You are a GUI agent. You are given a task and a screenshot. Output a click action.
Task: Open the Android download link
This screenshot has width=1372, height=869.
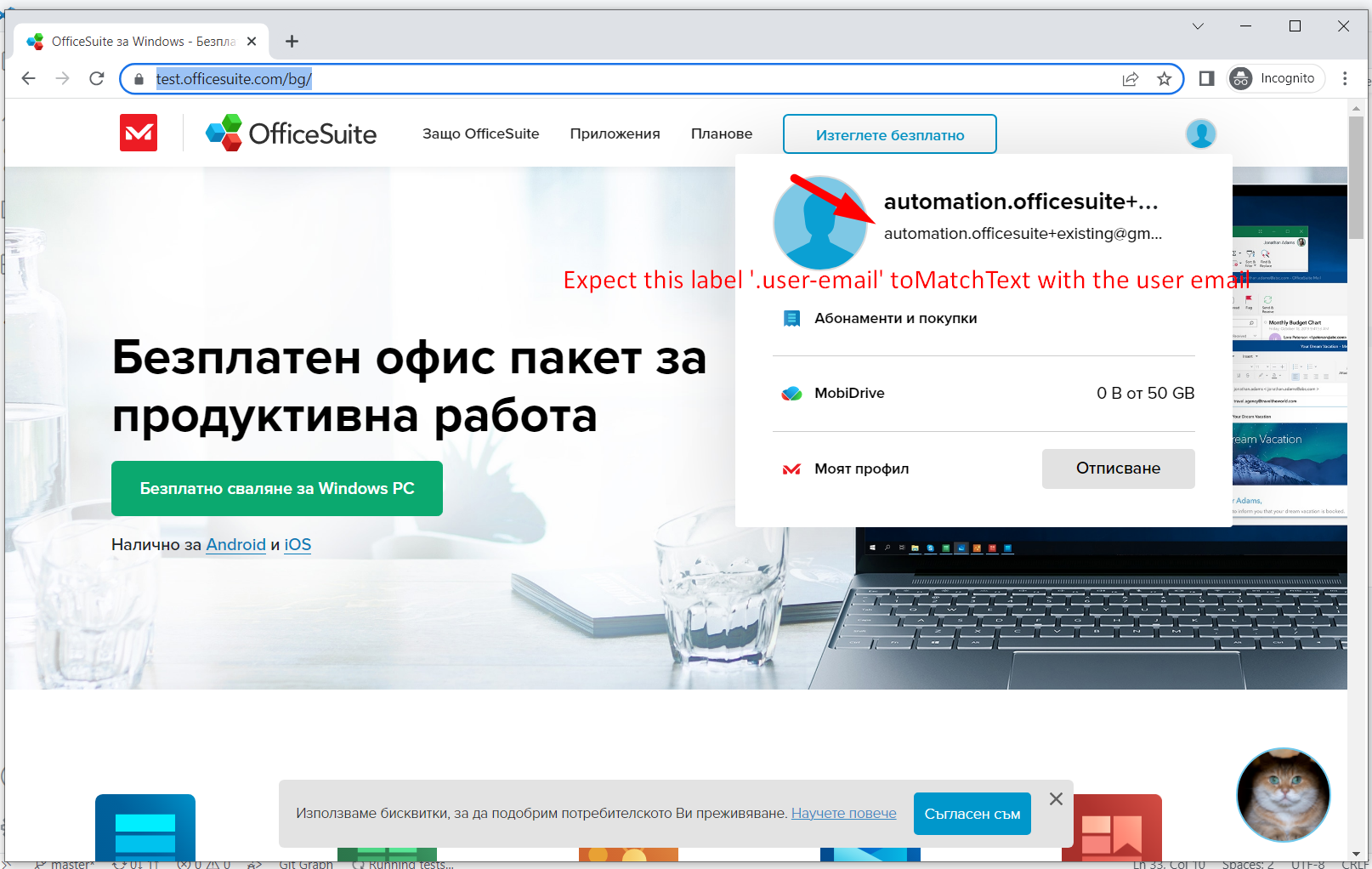pos(236,544)
